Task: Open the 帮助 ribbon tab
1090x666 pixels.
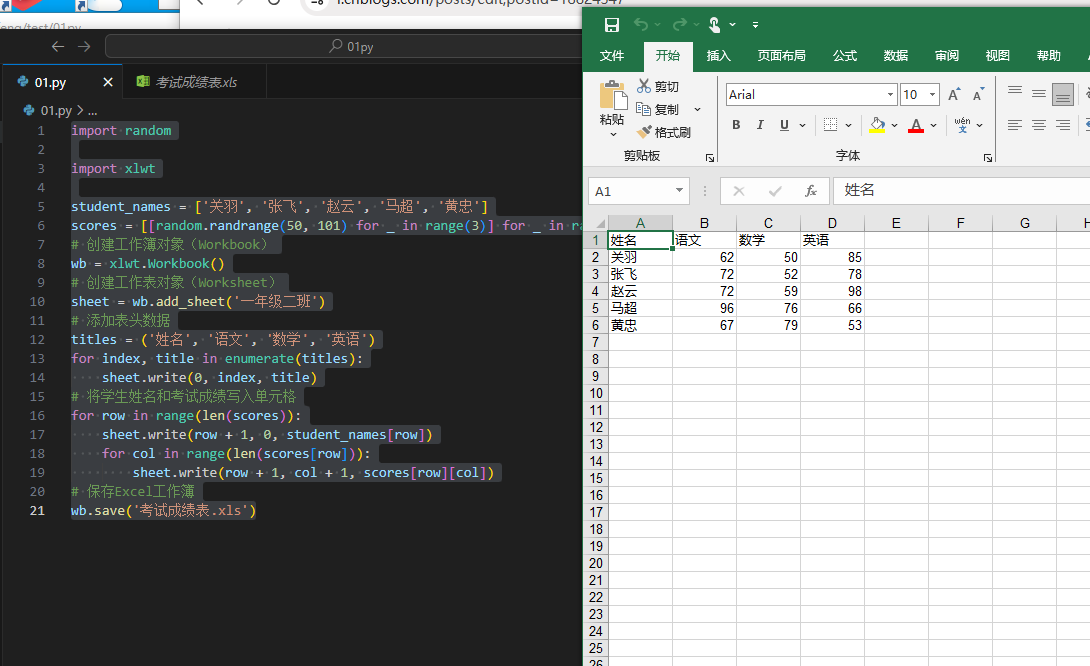Action: 1048,56
